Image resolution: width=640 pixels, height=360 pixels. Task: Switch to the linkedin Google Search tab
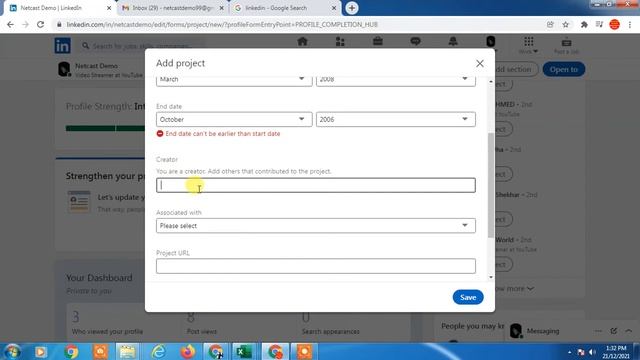(x=283, y=8)
